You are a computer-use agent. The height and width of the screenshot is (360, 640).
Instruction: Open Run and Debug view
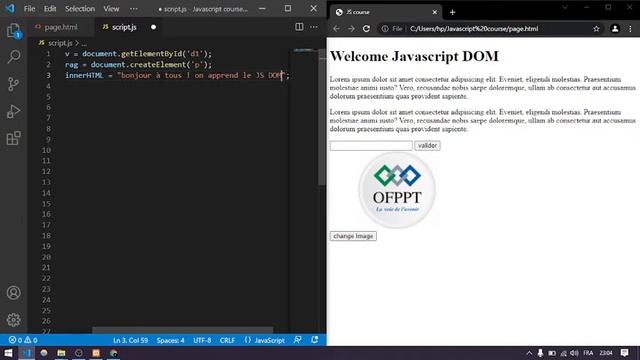coord(13,111)
